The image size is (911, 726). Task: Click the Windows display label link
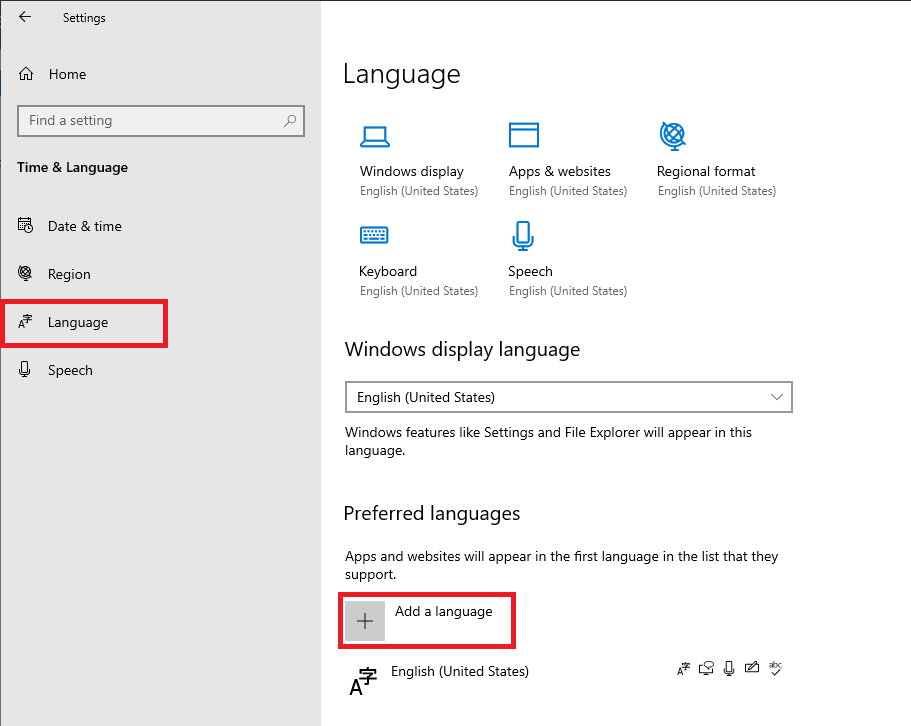[412, 171]
